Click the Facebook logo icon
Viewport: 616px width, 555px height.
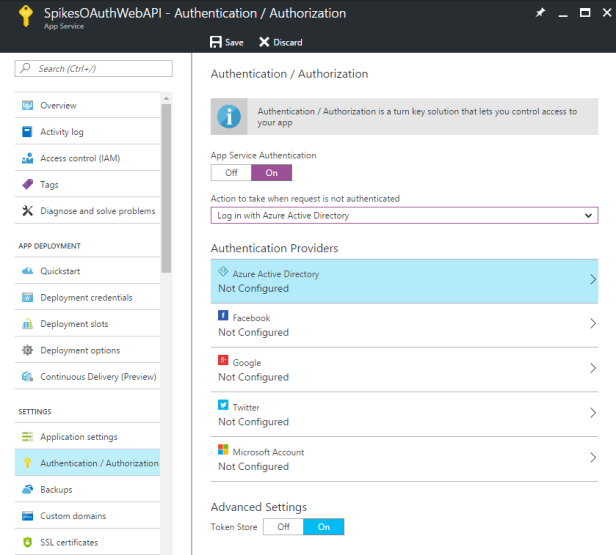click(x=223, y=315)
